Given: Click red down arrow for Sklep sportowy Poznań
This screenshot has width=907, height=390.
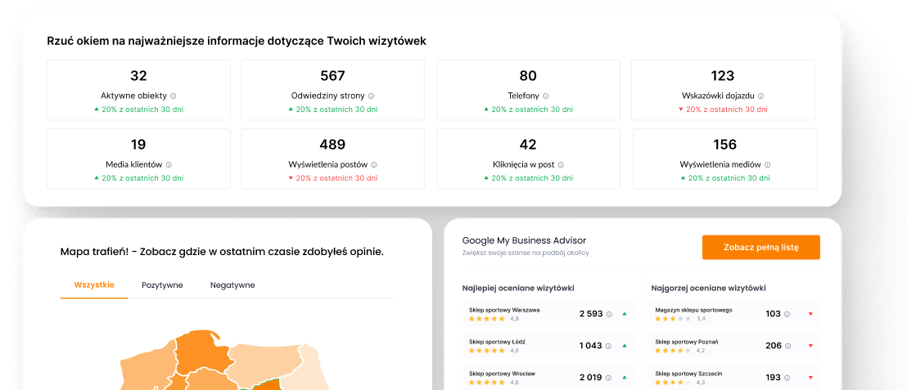Looking at the screenshot, I should coord(810,346).
